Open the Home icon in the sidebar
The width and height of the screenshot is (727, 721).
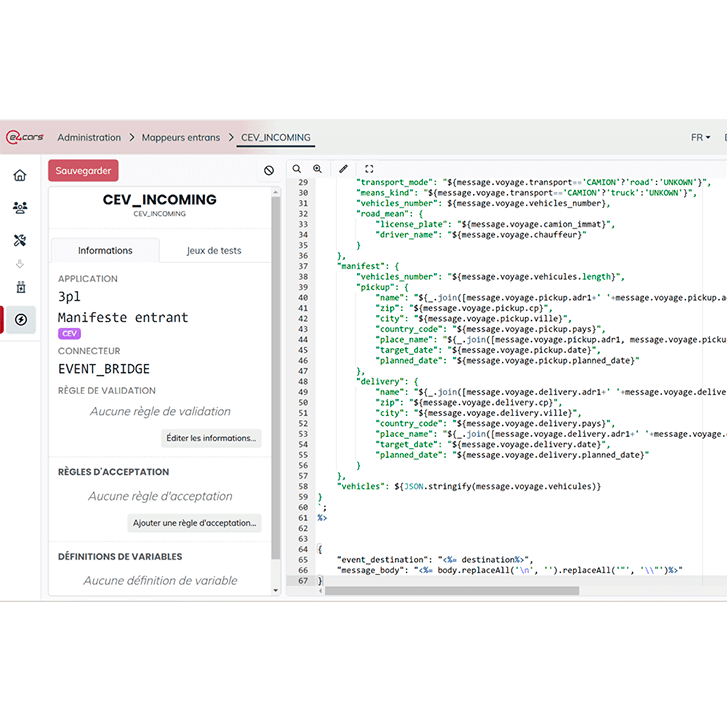click(x=20, y=176)
